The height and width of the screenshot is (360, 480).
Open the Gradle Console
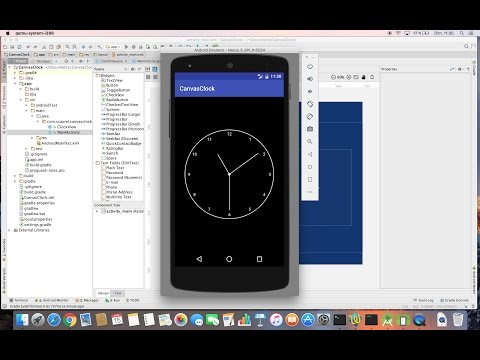[454, 300]
